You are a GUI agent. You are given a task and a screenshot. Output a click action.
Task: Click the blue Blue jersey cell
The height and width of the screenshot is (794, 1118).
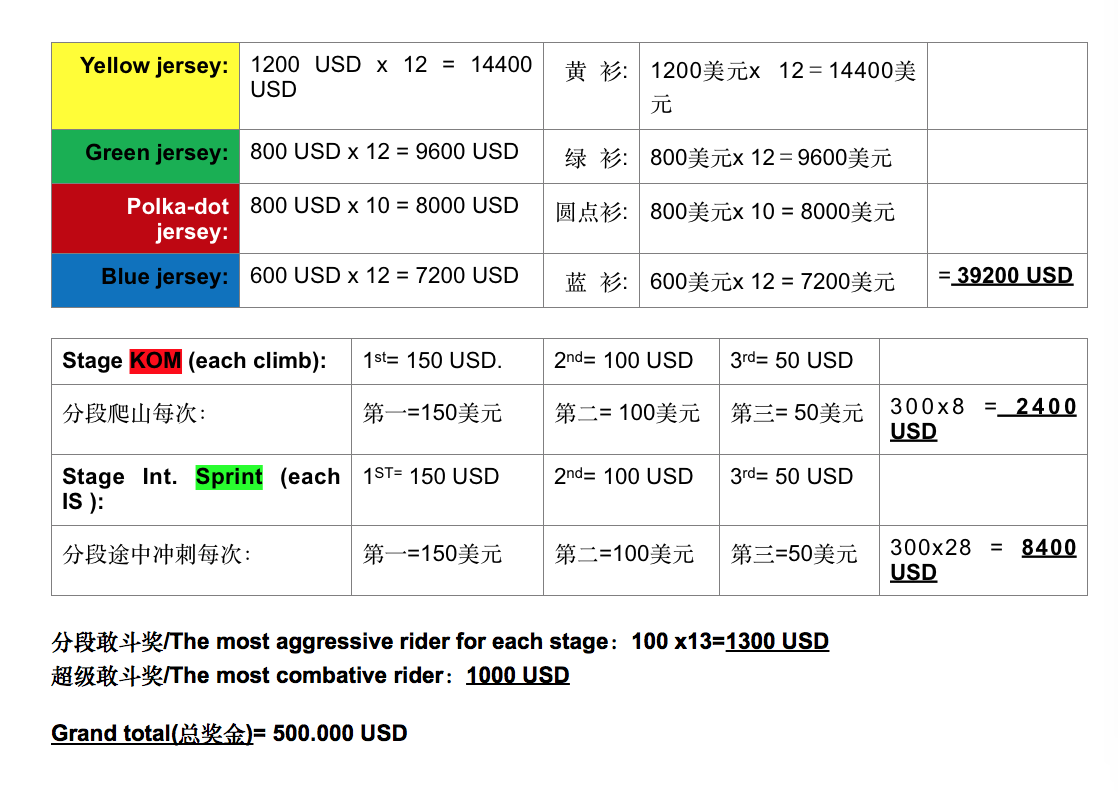click(x=145, y=281)
